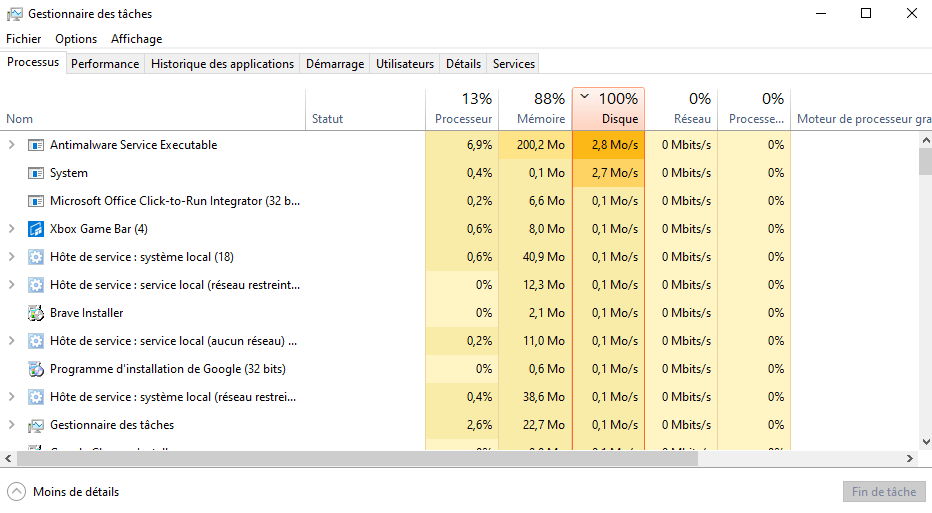932x513 pixels.
Task: Expand the Gestionnaire des tâches process row
Action: coord(11,425)
